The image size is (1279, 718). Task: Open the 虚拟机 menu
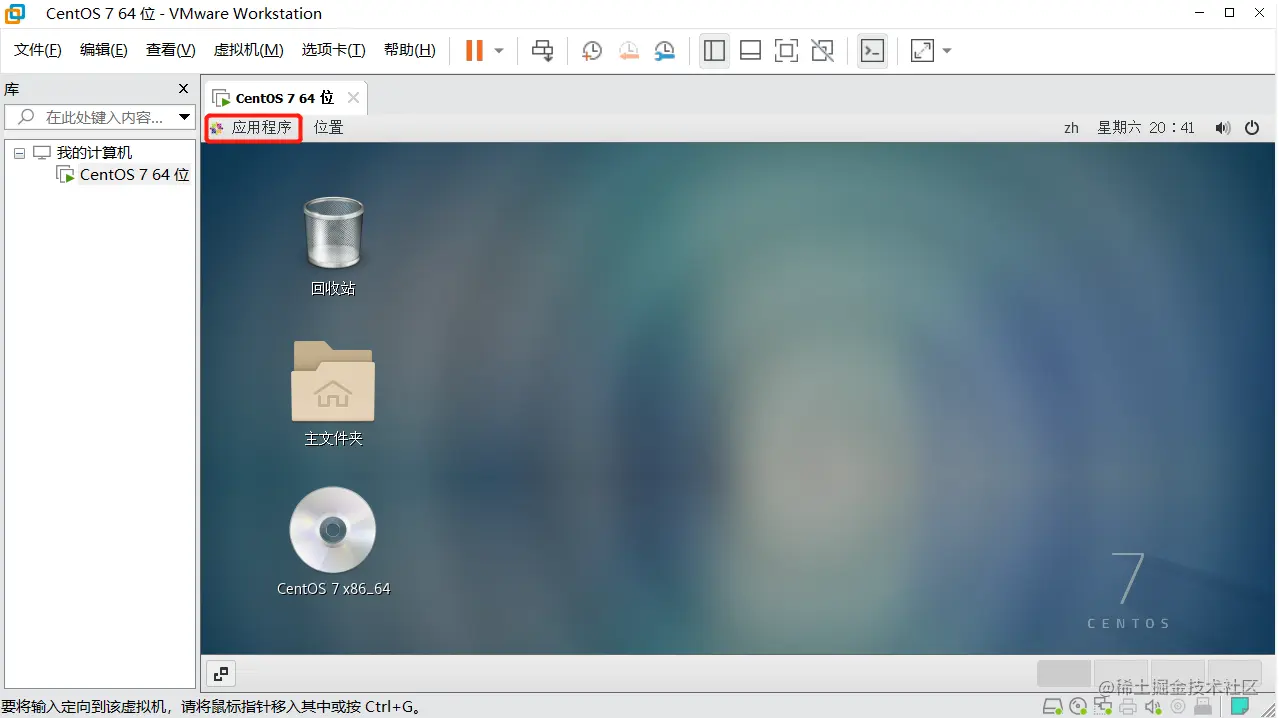tap(248, 50)
